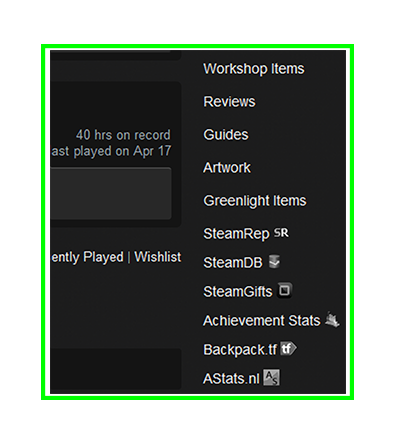Open the Backpack.tf text link
Viewport: 396px width, 444px height.
(x=240, y=350)
